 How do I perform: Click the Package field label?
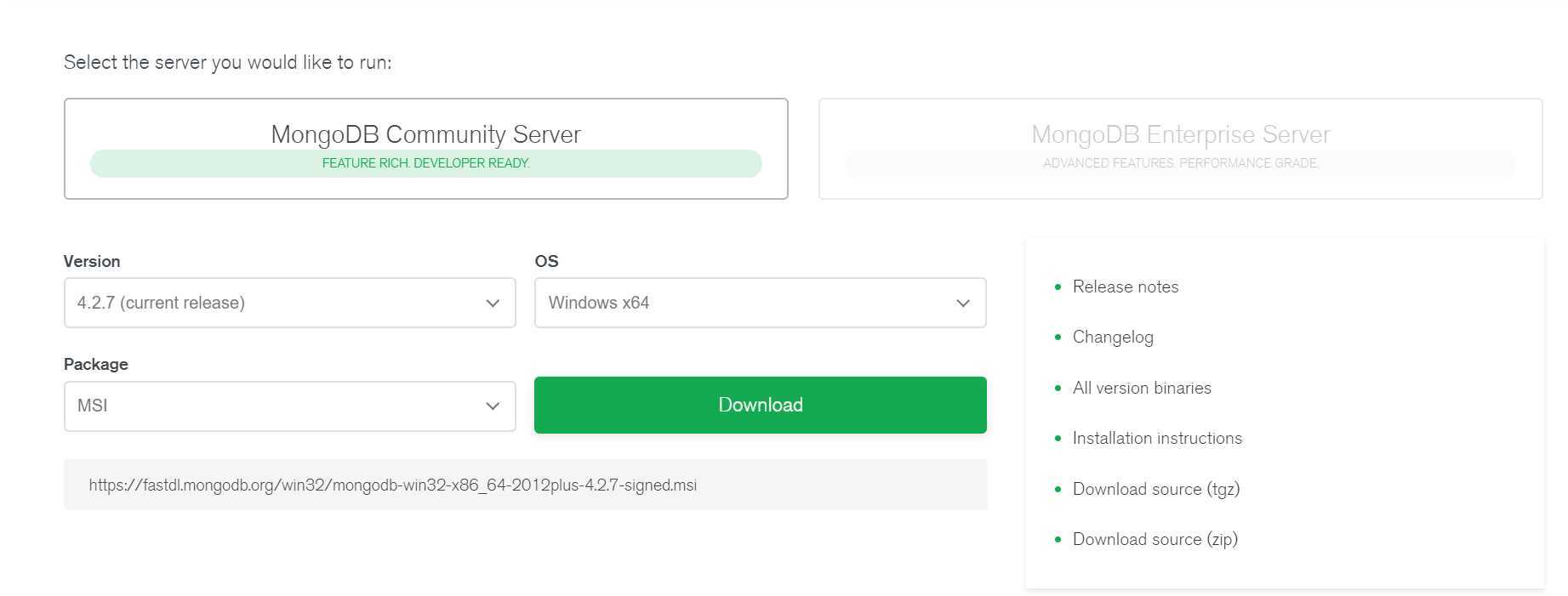95,364
